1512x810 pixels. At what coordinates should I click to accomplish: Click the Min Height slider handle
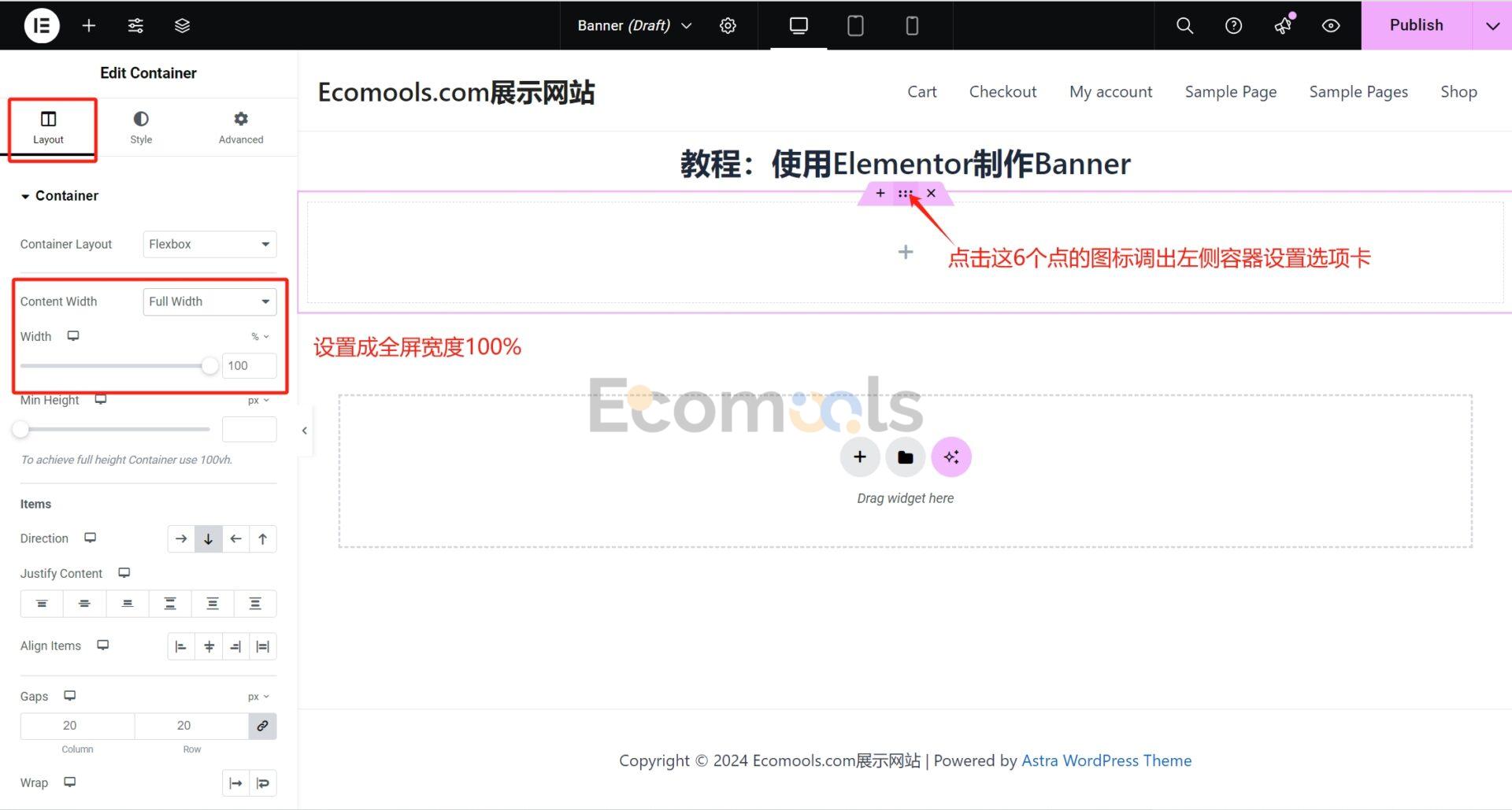coord(20,429)
